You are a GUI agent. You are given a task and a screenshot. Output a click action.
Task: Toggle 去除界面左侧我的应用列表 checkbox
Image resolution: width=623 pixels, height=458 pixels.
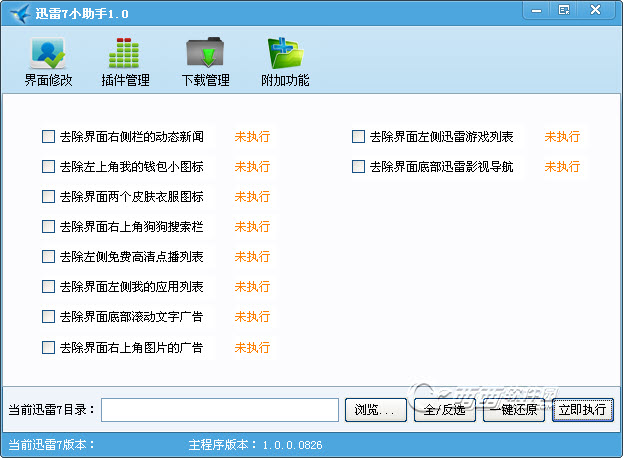click(48, 286)
